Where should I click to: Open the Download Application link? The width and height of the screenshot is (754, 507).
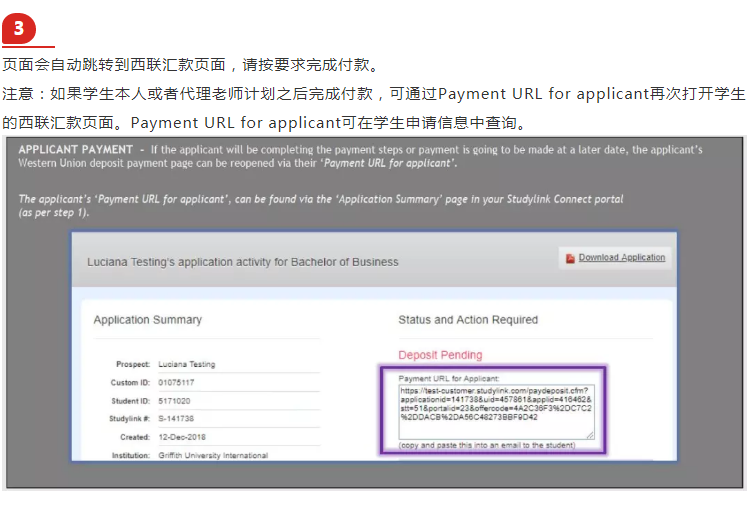point(621,258)
